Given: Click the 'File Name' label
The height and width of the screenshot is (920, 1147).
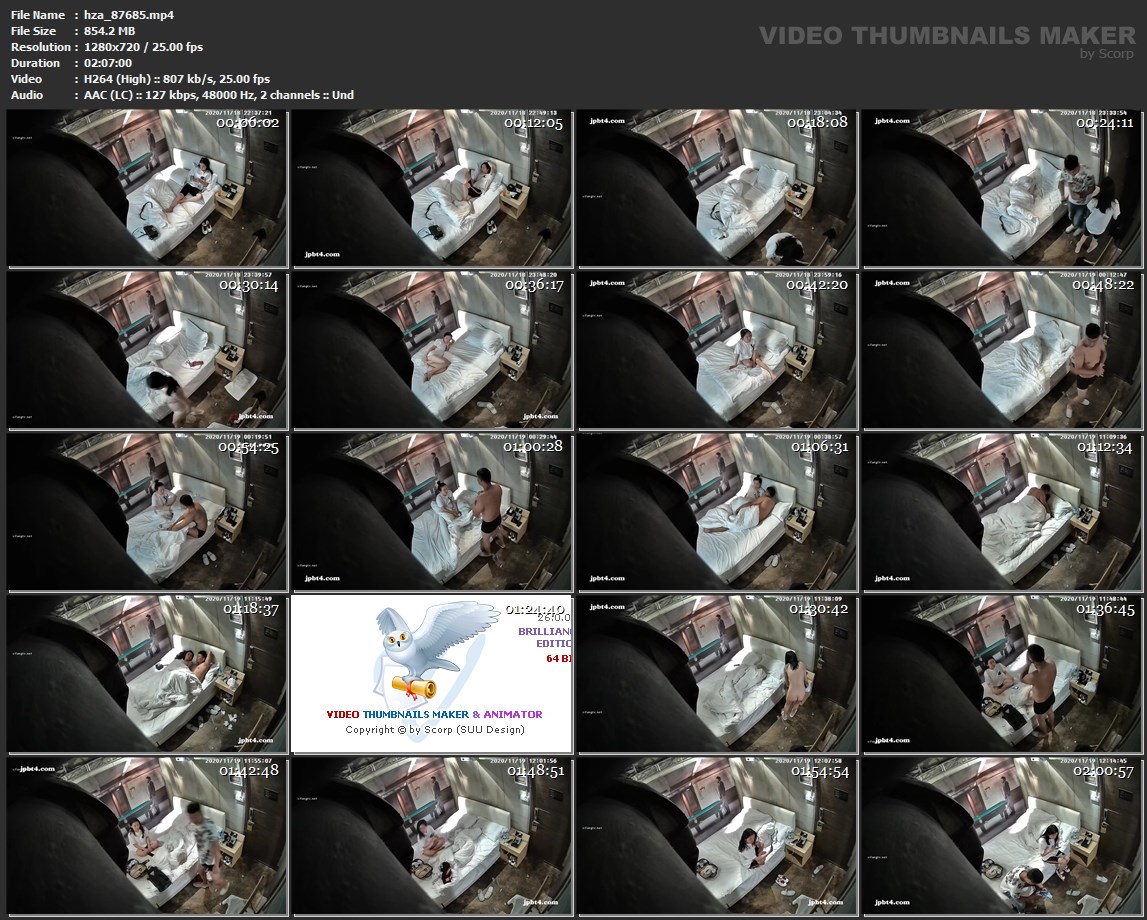Looking at the screenshot, I should coord(38,15).
